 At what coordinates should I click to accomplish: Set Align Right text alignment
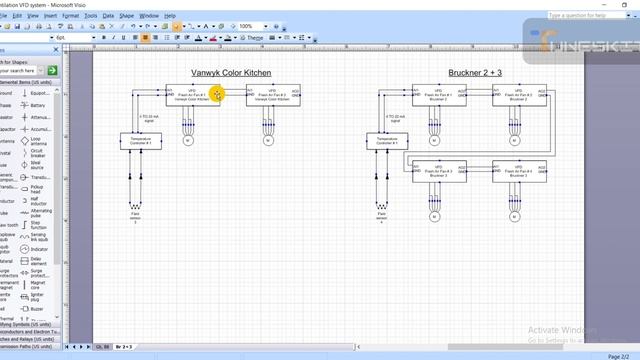click(156, 38)
